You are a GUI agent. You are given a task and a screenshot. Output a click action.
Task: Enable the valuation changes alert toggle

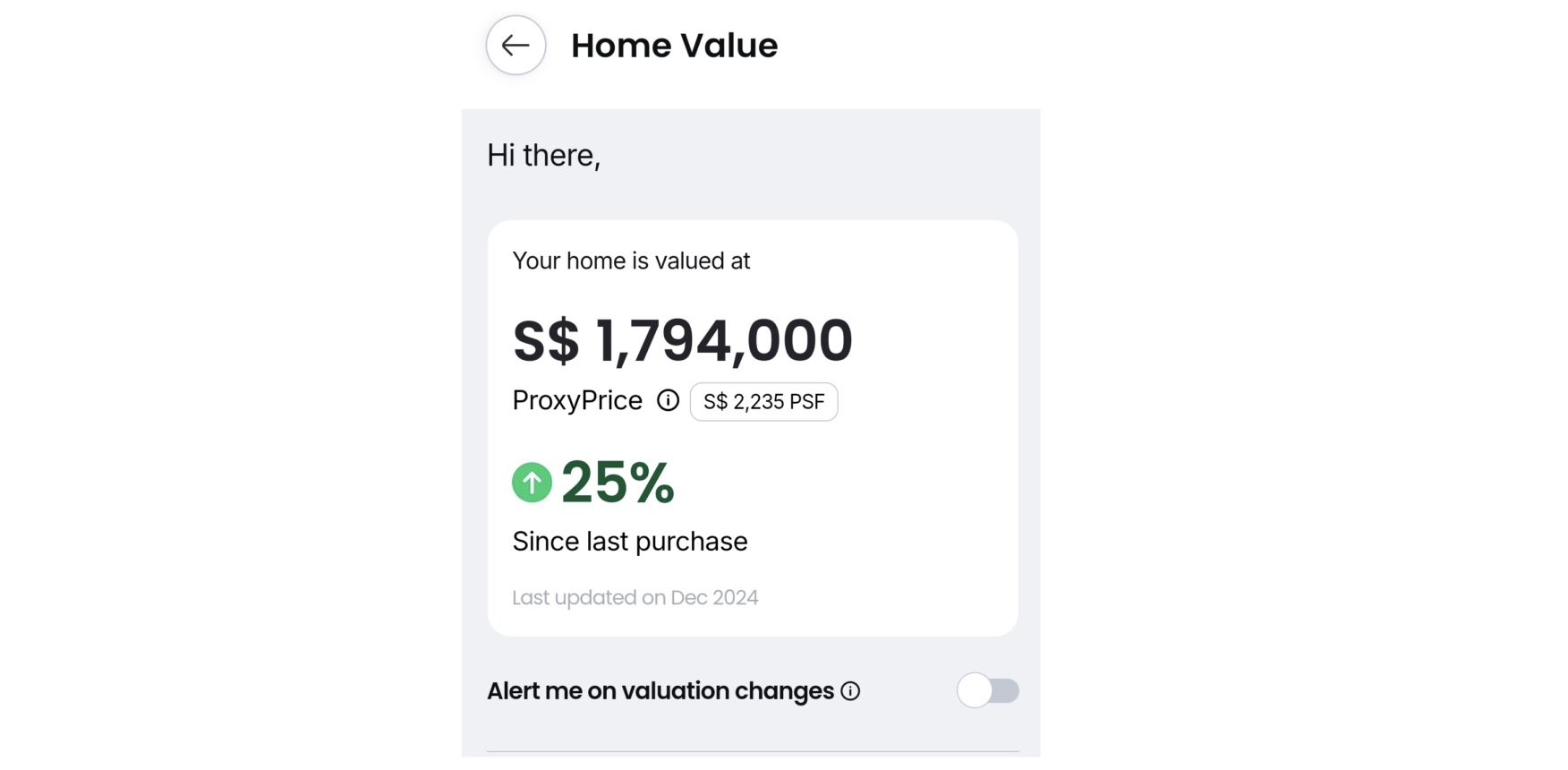987,690
